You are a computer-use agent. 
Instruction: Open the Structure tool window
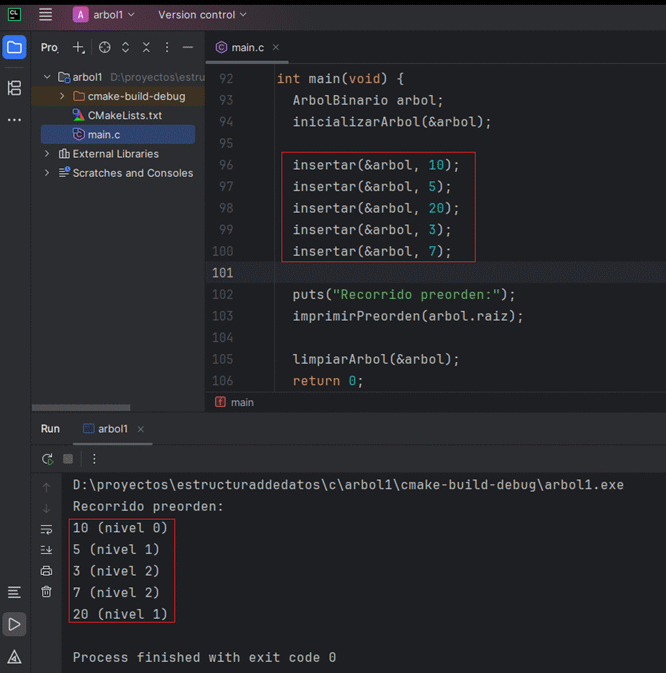point(14,88)
